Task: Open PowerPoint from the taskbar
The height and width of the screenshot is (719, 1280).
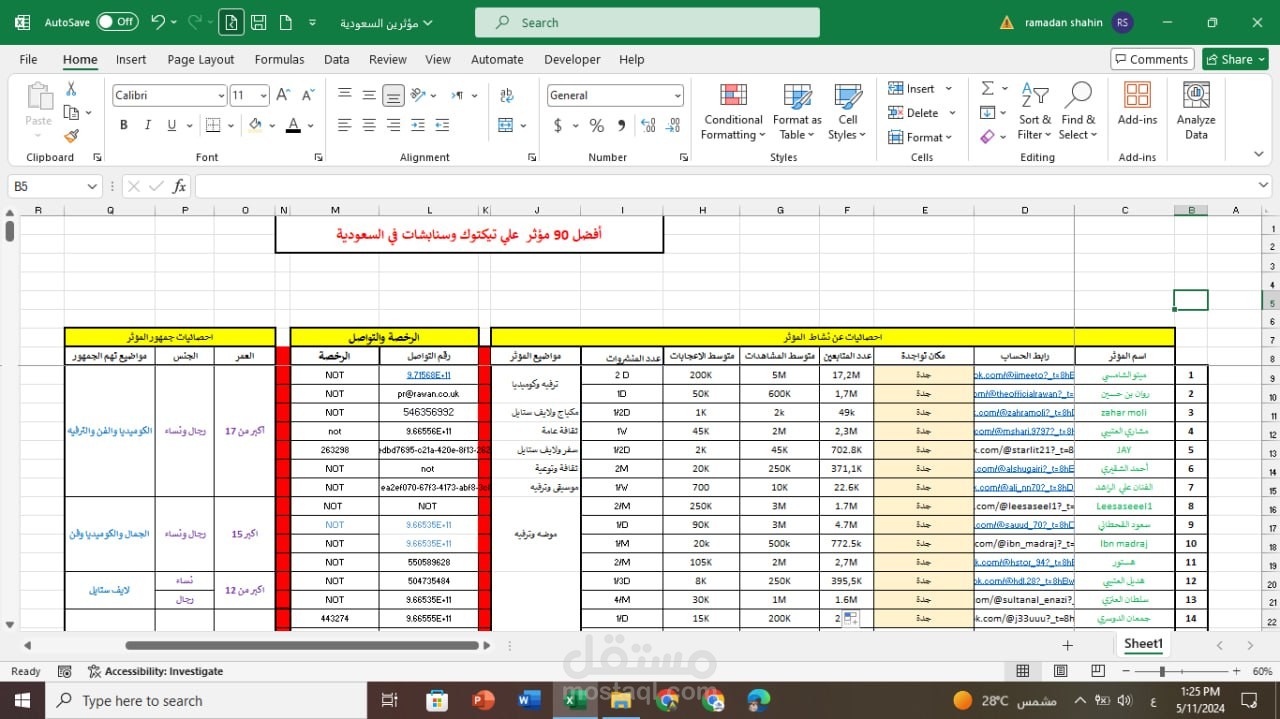Action: tap(483, 700)
